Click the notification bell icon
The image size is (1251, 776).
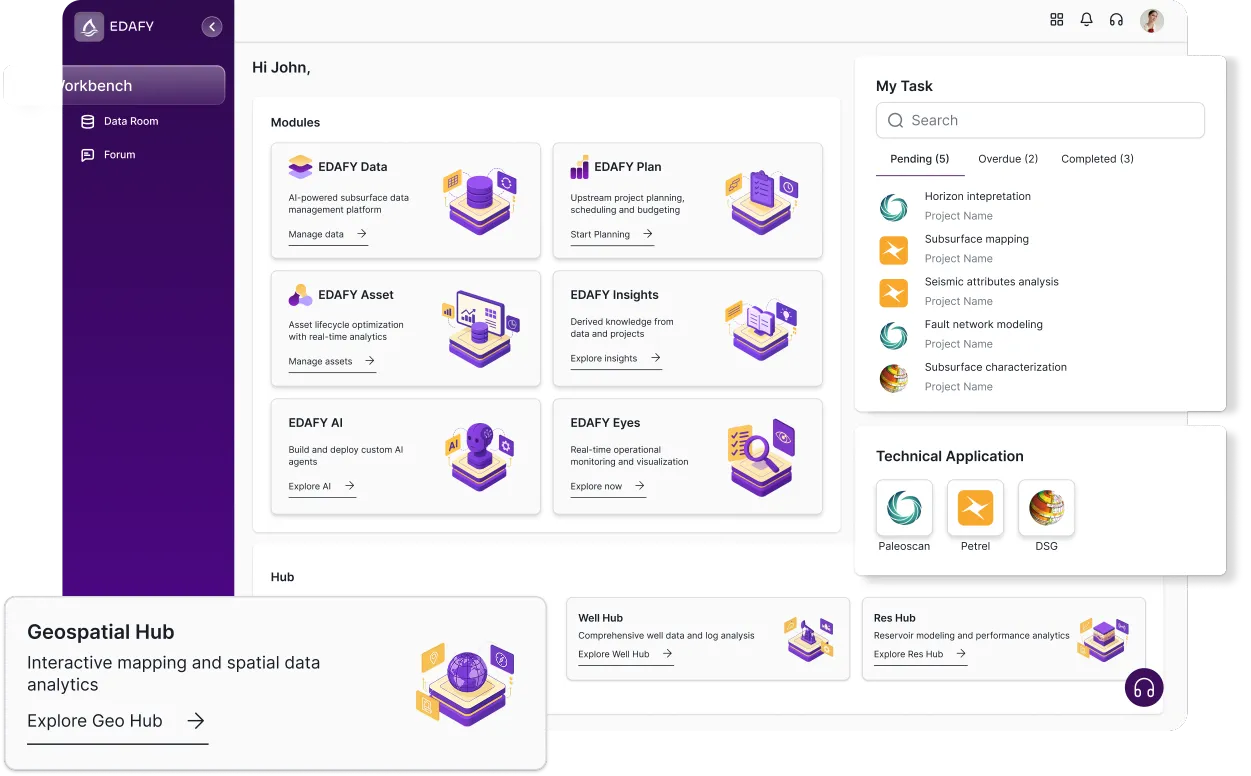click(x=1086, y=19)
